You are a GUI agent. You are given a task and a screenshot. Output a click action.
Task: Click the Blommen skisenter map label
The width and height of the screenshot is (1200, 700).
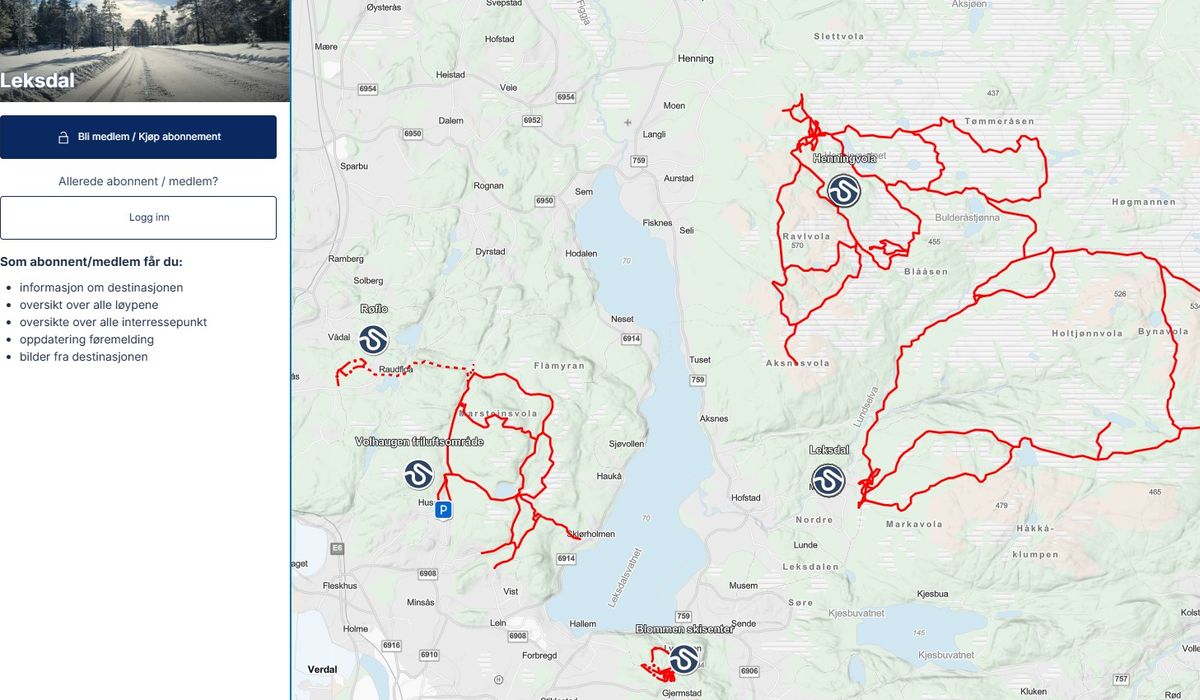tap(685, 629)
